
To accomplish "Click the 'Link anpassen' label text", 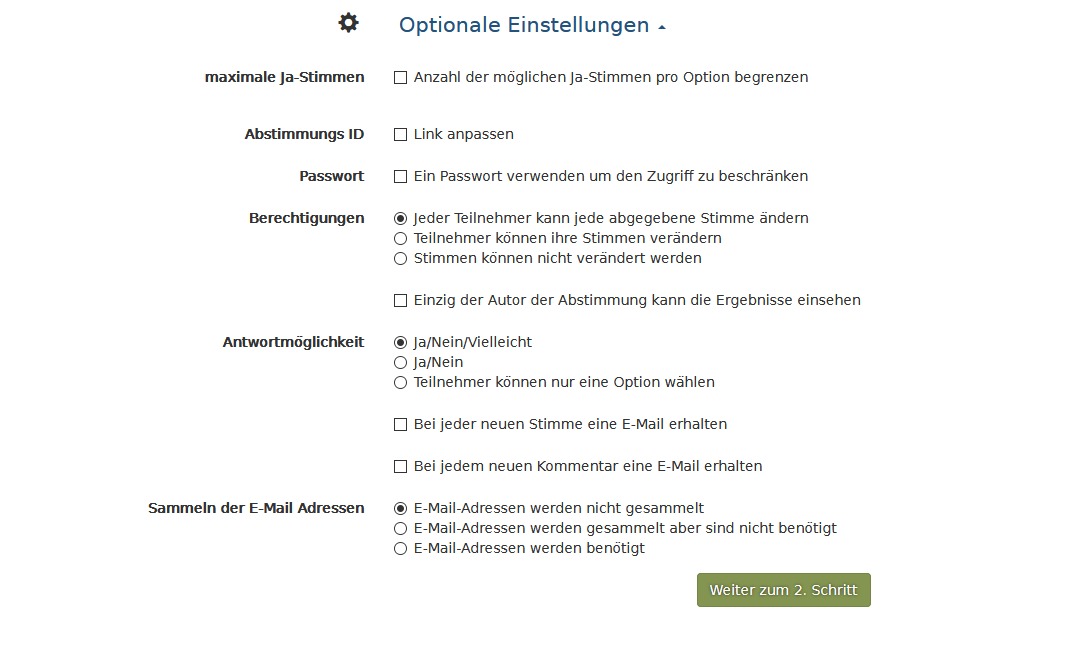I will [x=463, y=134].
